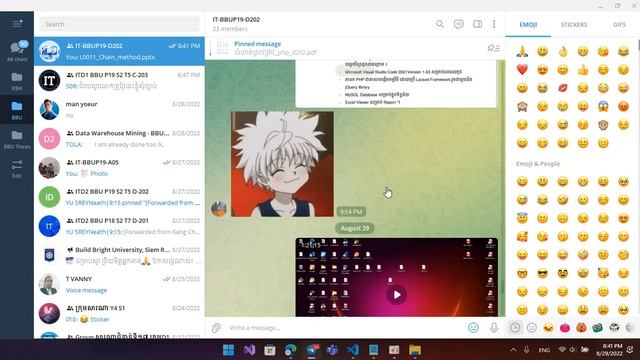Image resolution: width=640 pixels, height=360 pixels.
Task: Switch to the STICKERS tab
Action: (573, 24)
